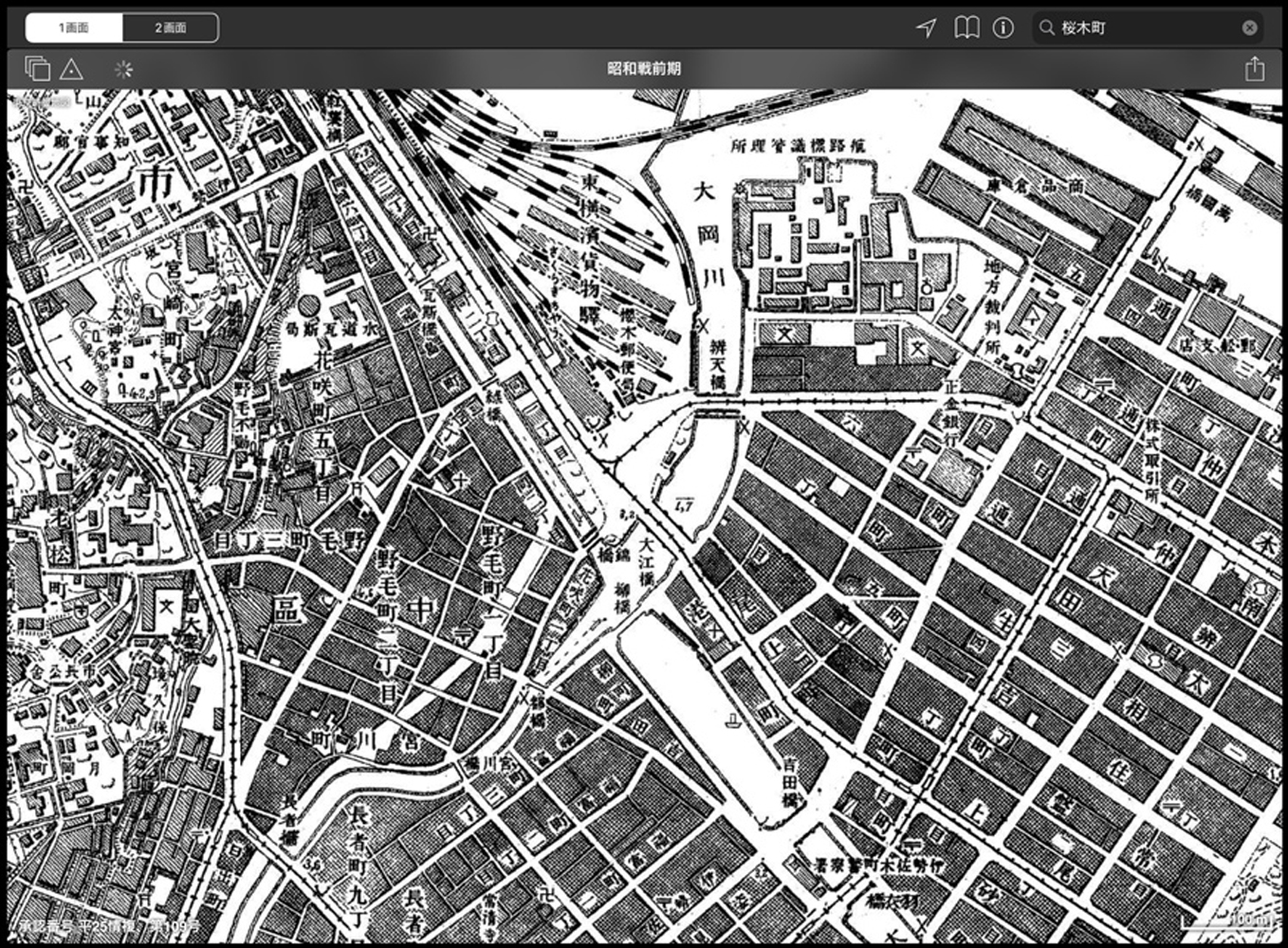This screenshot has width=1288, height=948.
Task: Clear the 桜木町 search text
Action: pyautogui.click(x=1250, y=27)
